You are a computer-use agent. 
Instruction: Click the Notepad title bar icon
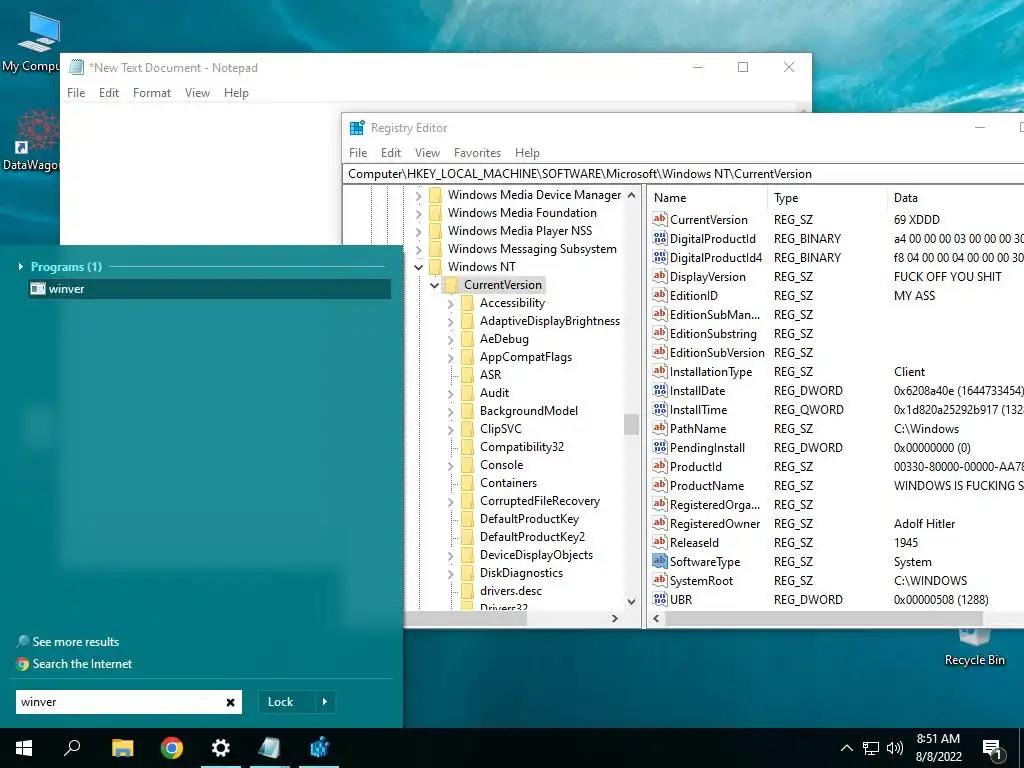76,67
